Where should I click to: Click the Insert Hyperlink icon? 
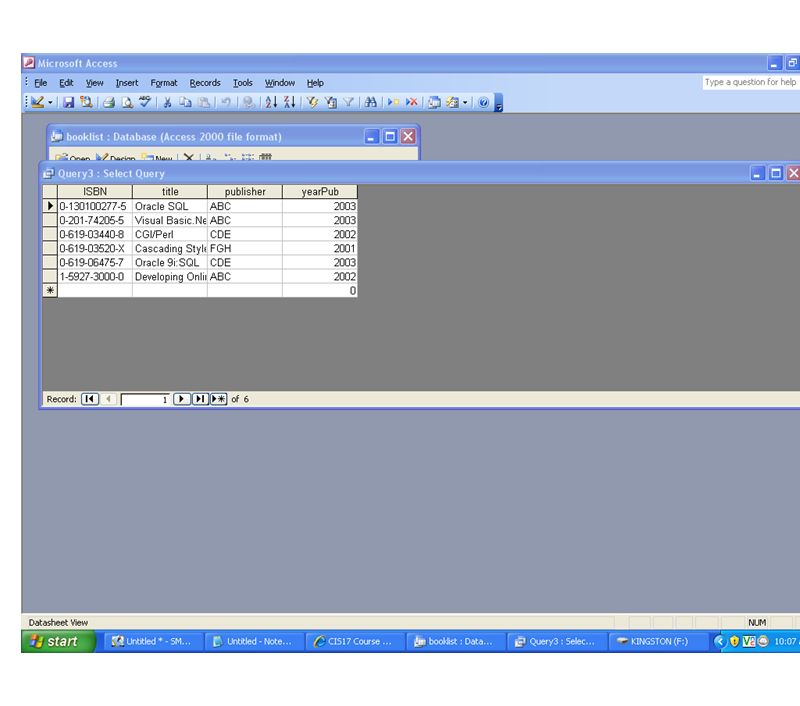[x=248, y=103]
